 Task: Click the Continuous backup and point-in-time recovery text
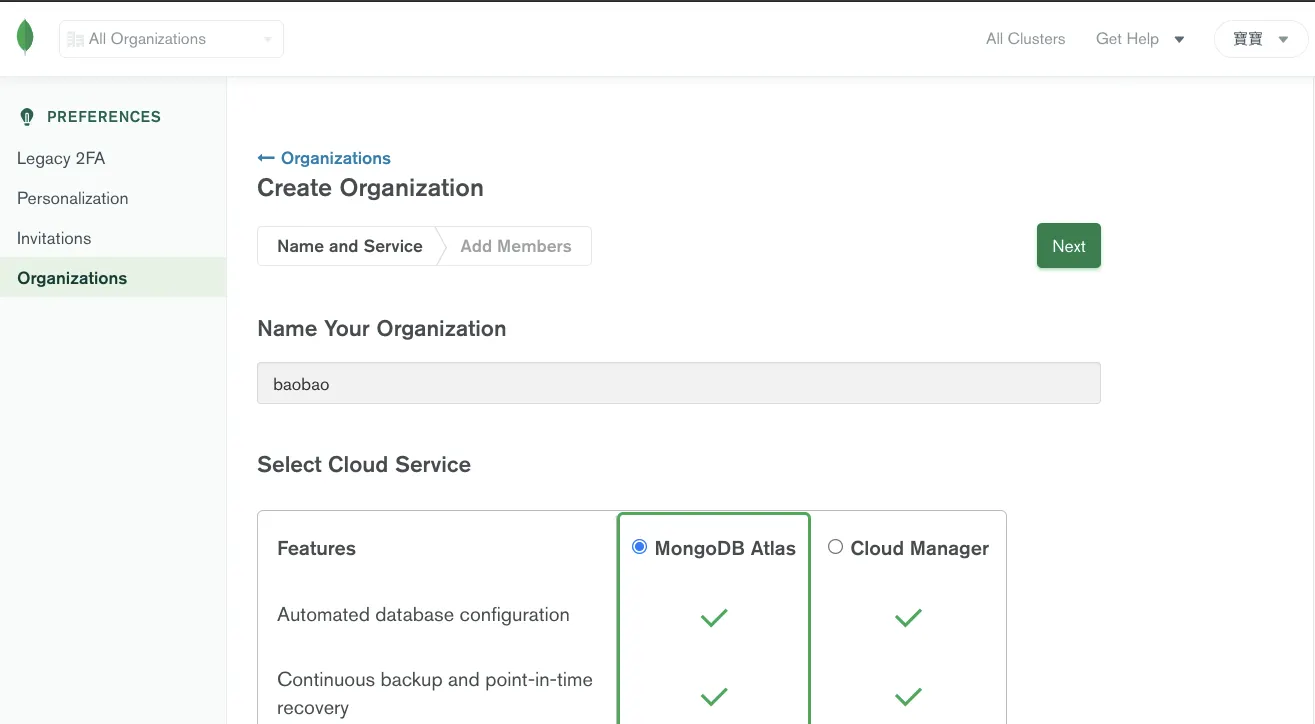tap(435, 694)
